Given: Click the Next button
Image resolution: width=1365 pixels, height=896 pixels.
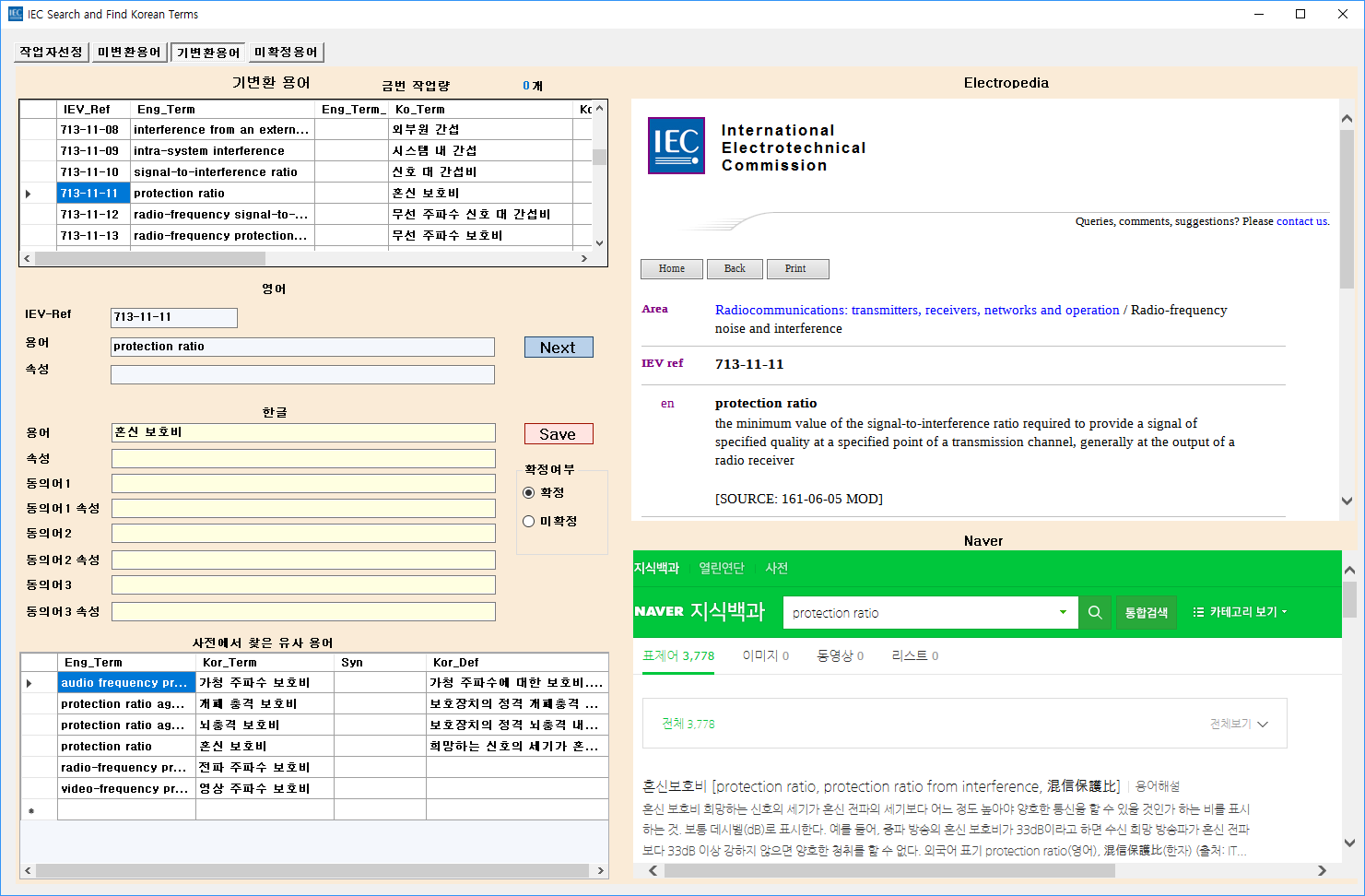Looking at the screenshot, I should pyautogui.click(x=559, y=348).
